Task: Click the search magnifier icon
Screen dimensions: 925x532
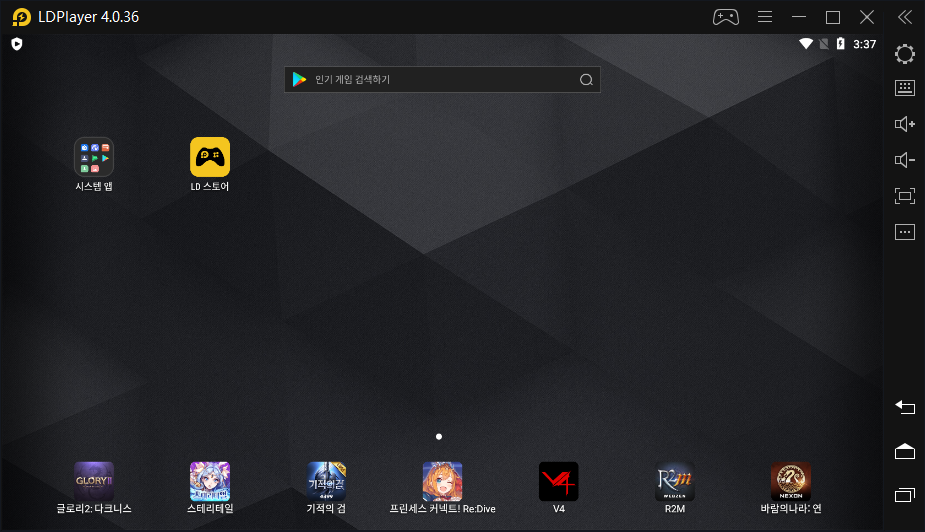Action: coord(586,80)
